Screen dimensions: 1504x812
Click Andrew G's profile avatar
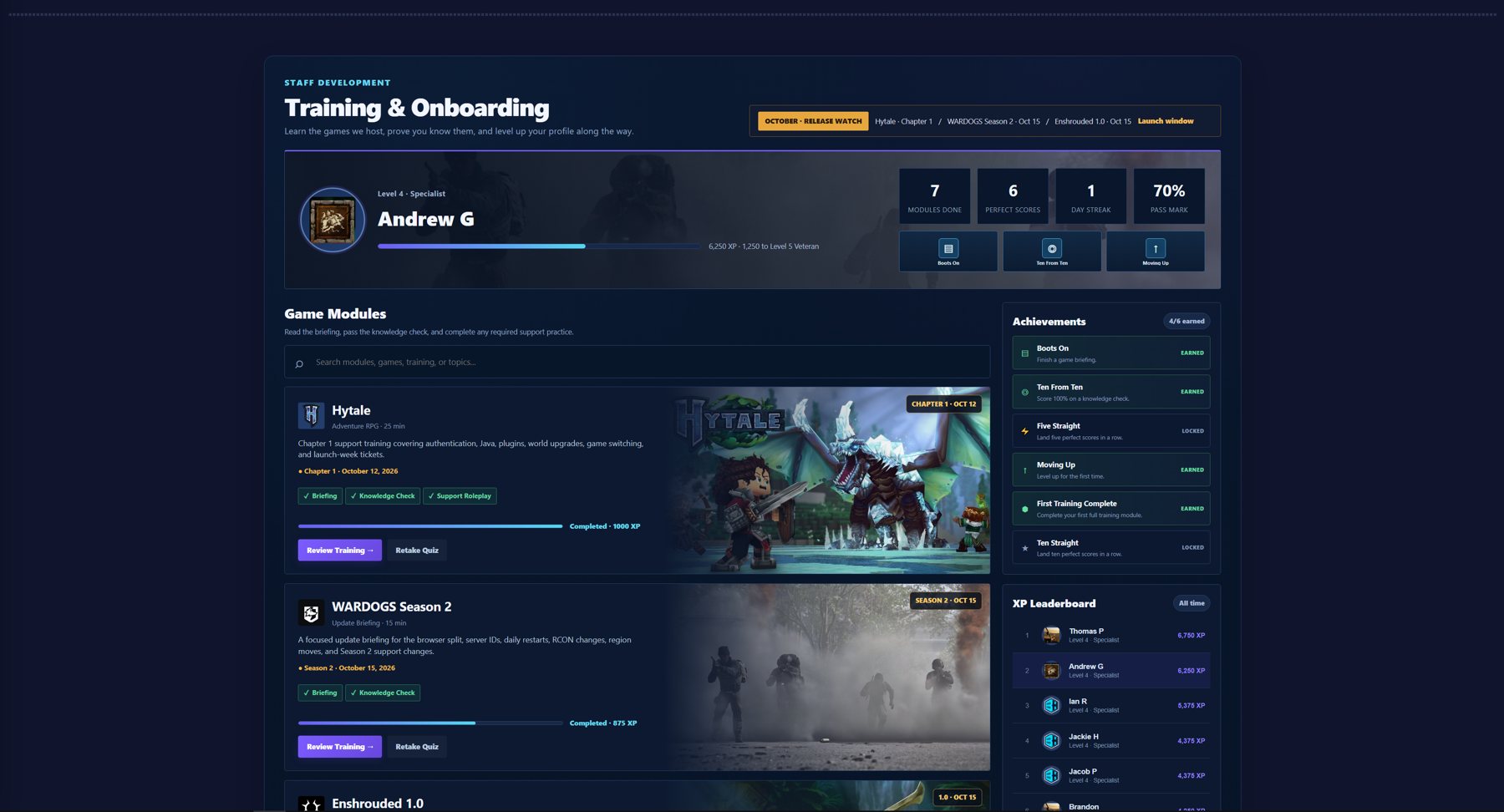pyautogui.click(x=333, y=221)
